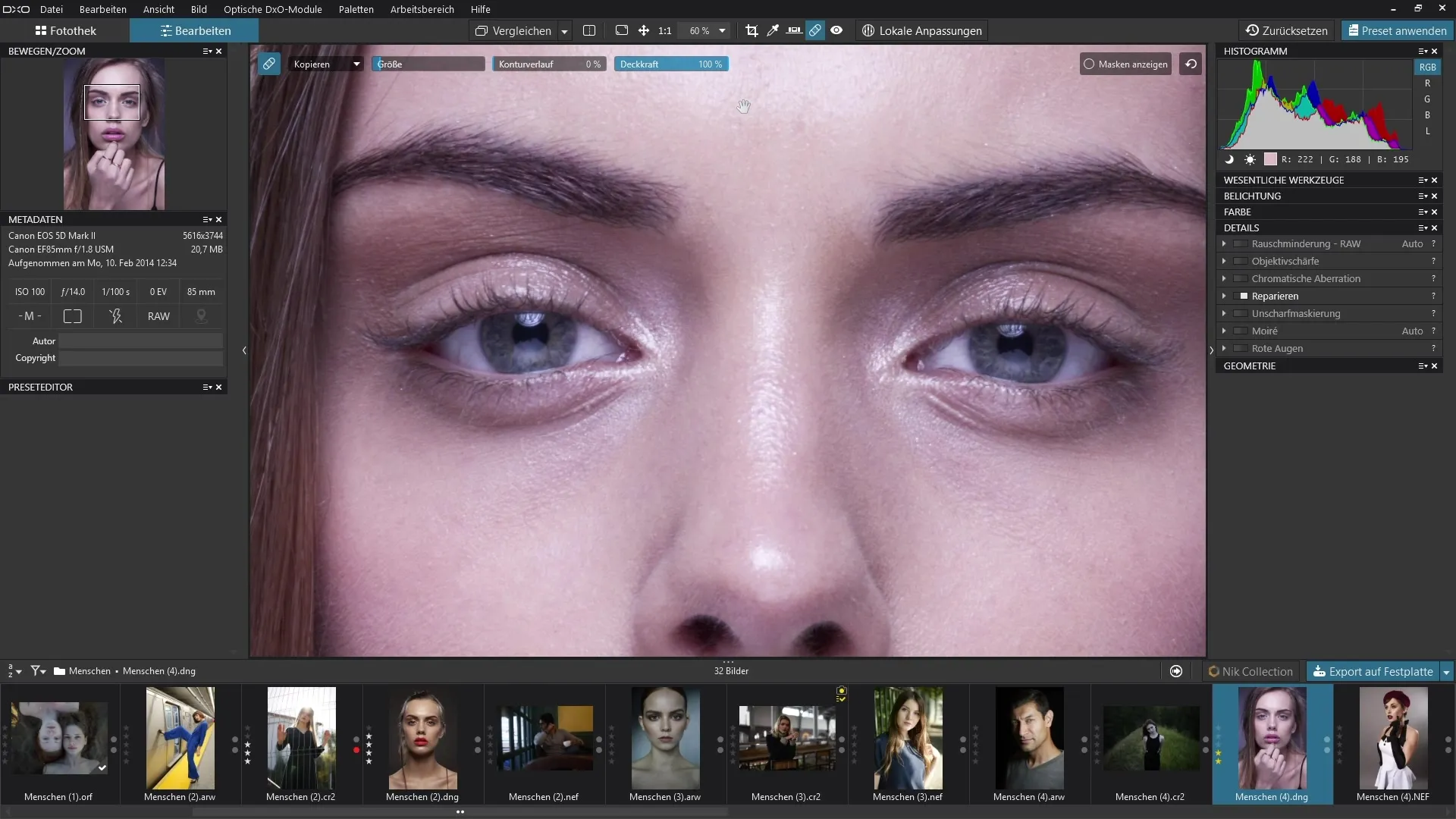Close the Histogramm palette
Image resolution: width=1456 pixels, height=819 pixels.
point(1434,51)
